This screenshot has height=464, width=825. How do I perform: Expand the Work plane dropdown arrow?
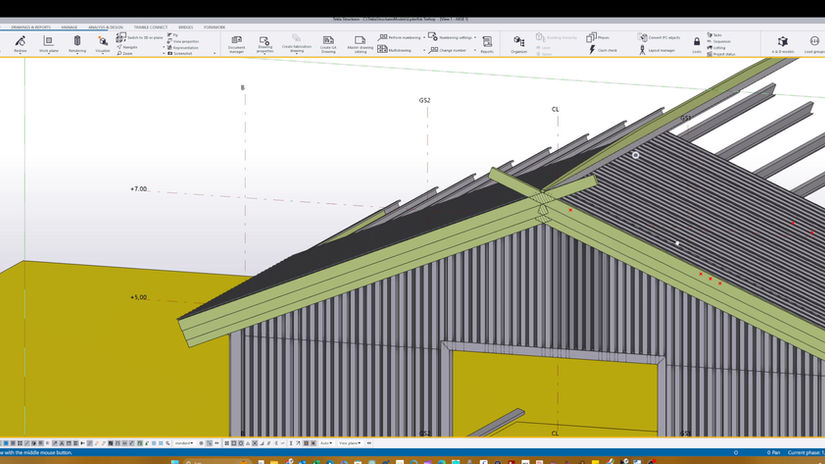click(48, 54)
